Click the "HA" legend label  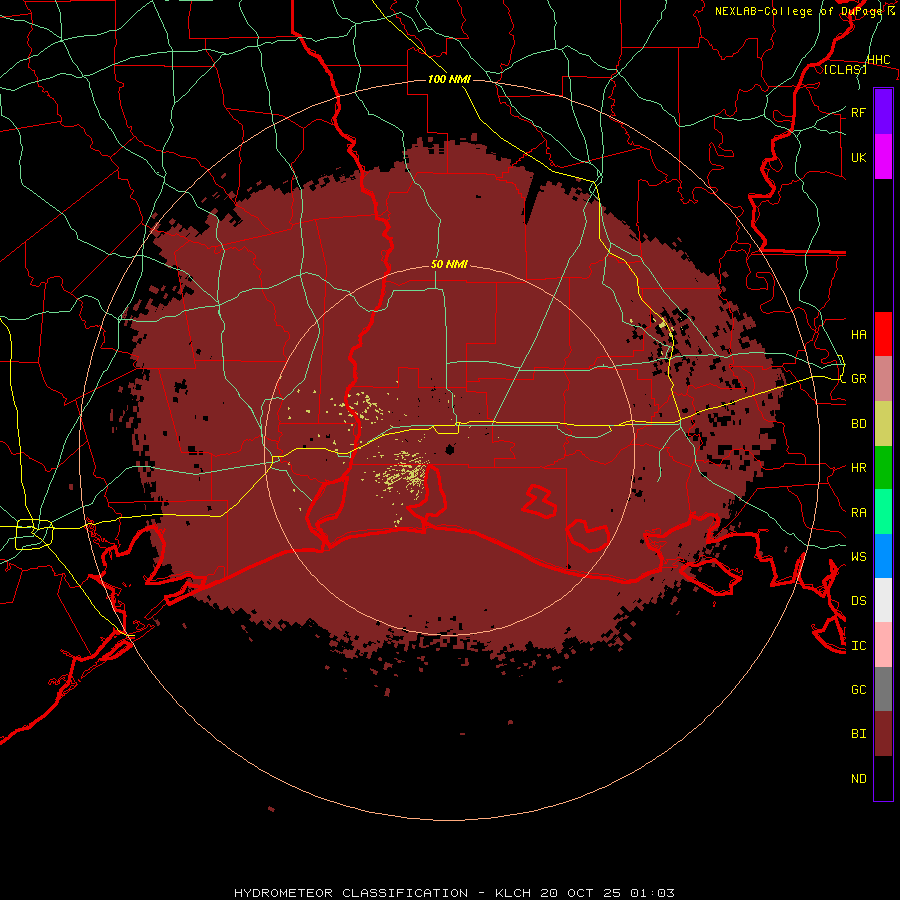point(858,334)
